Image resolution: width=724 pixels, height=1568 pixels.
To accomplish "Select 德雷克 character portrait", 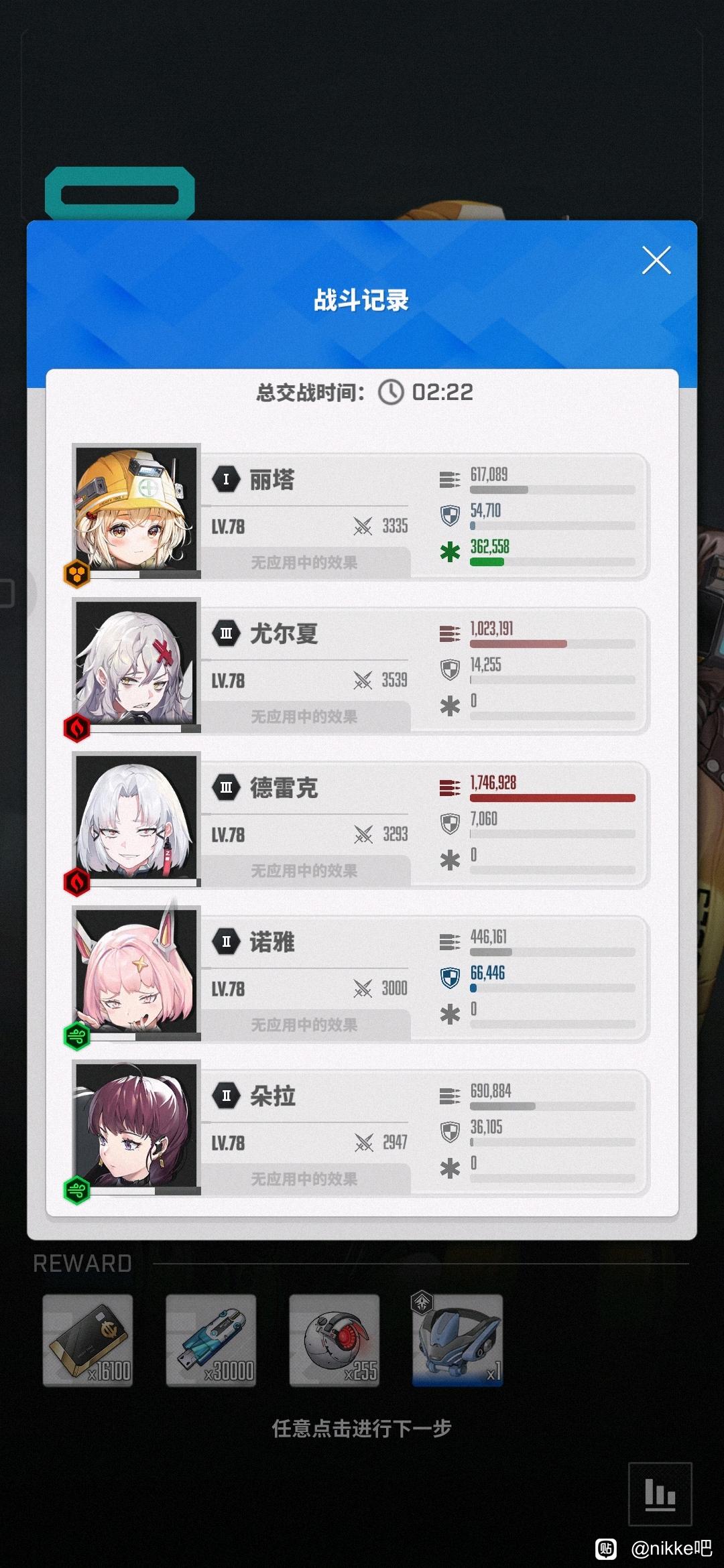I will coord(137,817).
